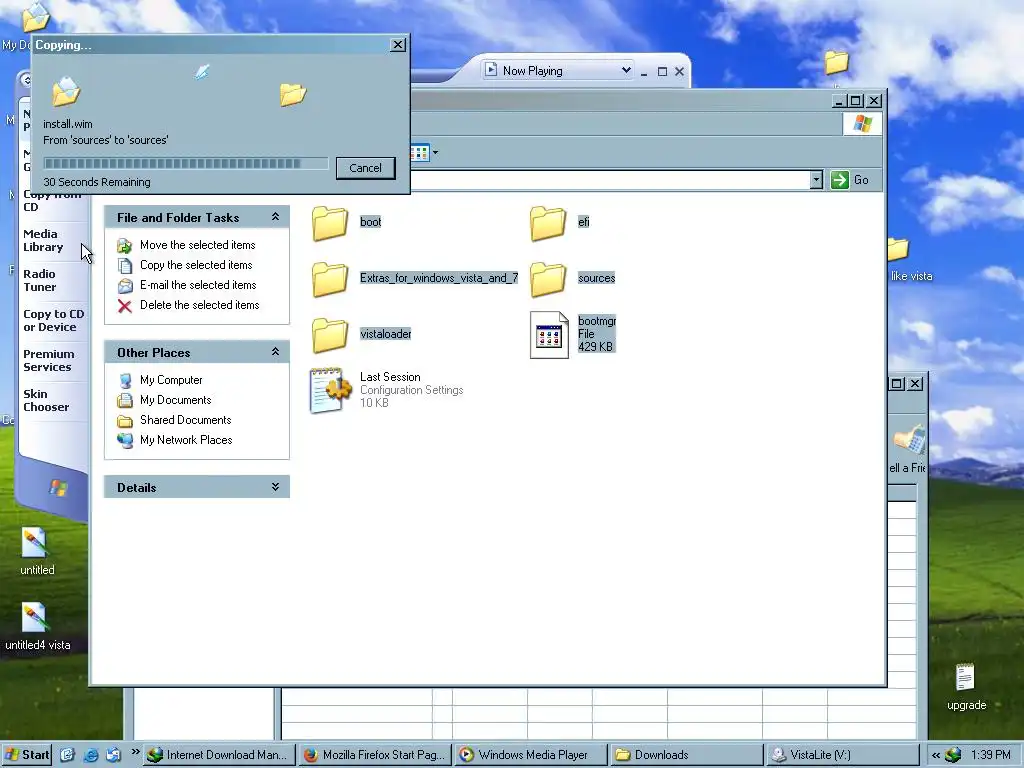The width and height of the screenshot is (1024, 768).
Task: Open Skin Chooser in Media Player
Action: click(x=46, y=400)
